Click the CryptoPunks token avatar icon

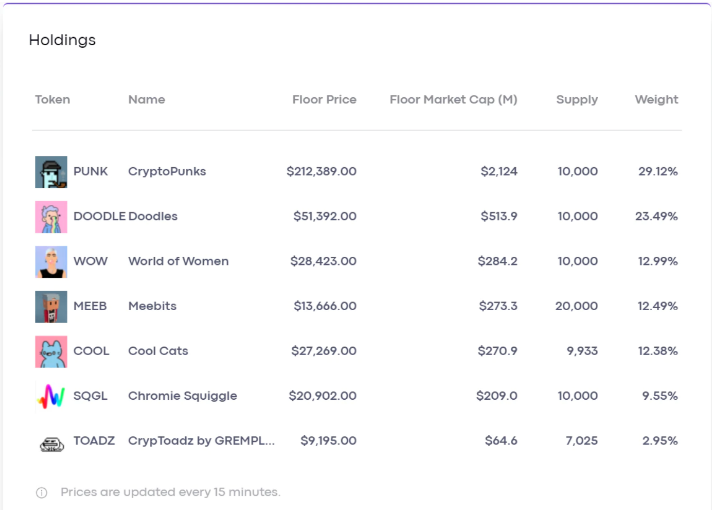coord(51,172)
